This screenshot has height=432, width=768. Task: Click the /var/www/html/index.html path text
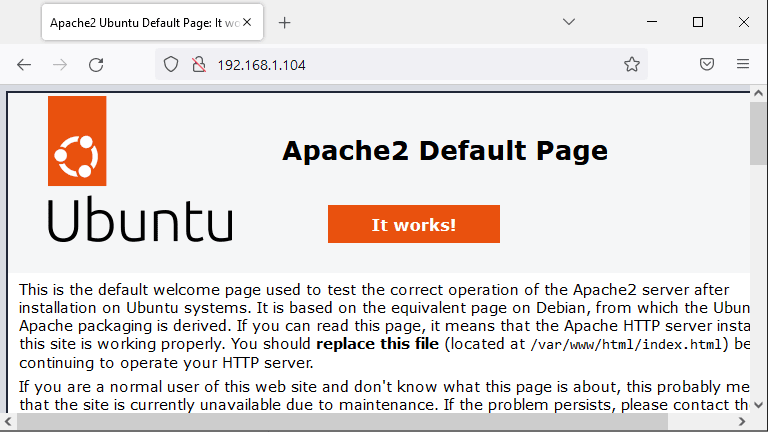626,345
